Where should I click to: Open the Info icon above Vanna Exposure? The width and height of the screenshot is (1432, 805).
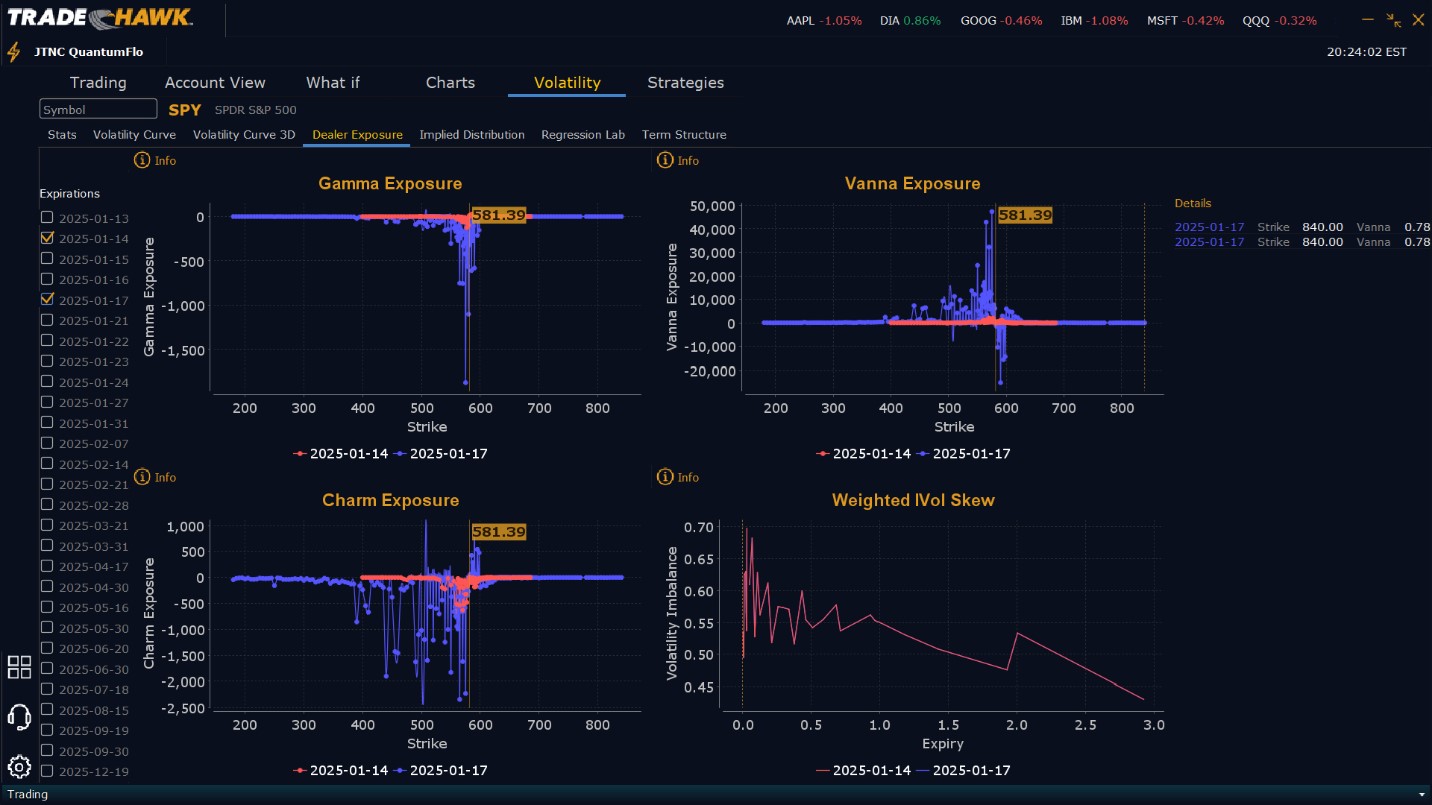pyautogui.click(x=664, y=160)
